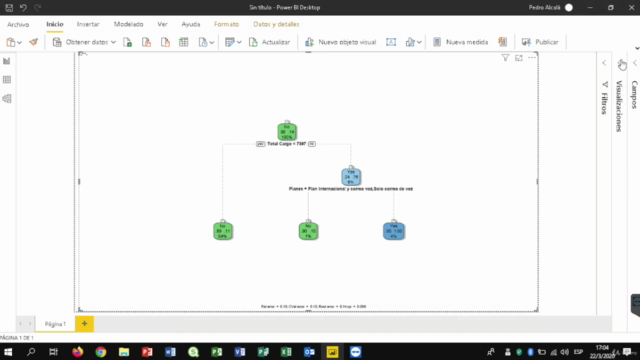Click the dark blue Yes leaf node
640x360 pixels.
394,231
